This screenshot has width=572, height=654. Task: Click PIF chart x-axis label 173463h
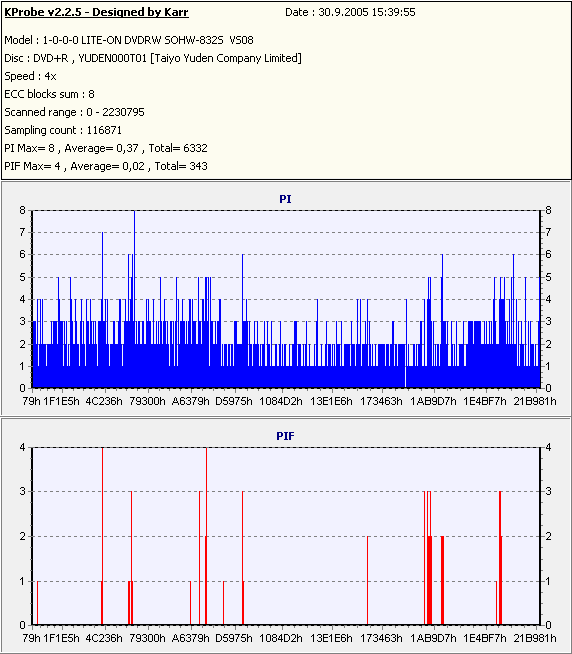point(381,638)
